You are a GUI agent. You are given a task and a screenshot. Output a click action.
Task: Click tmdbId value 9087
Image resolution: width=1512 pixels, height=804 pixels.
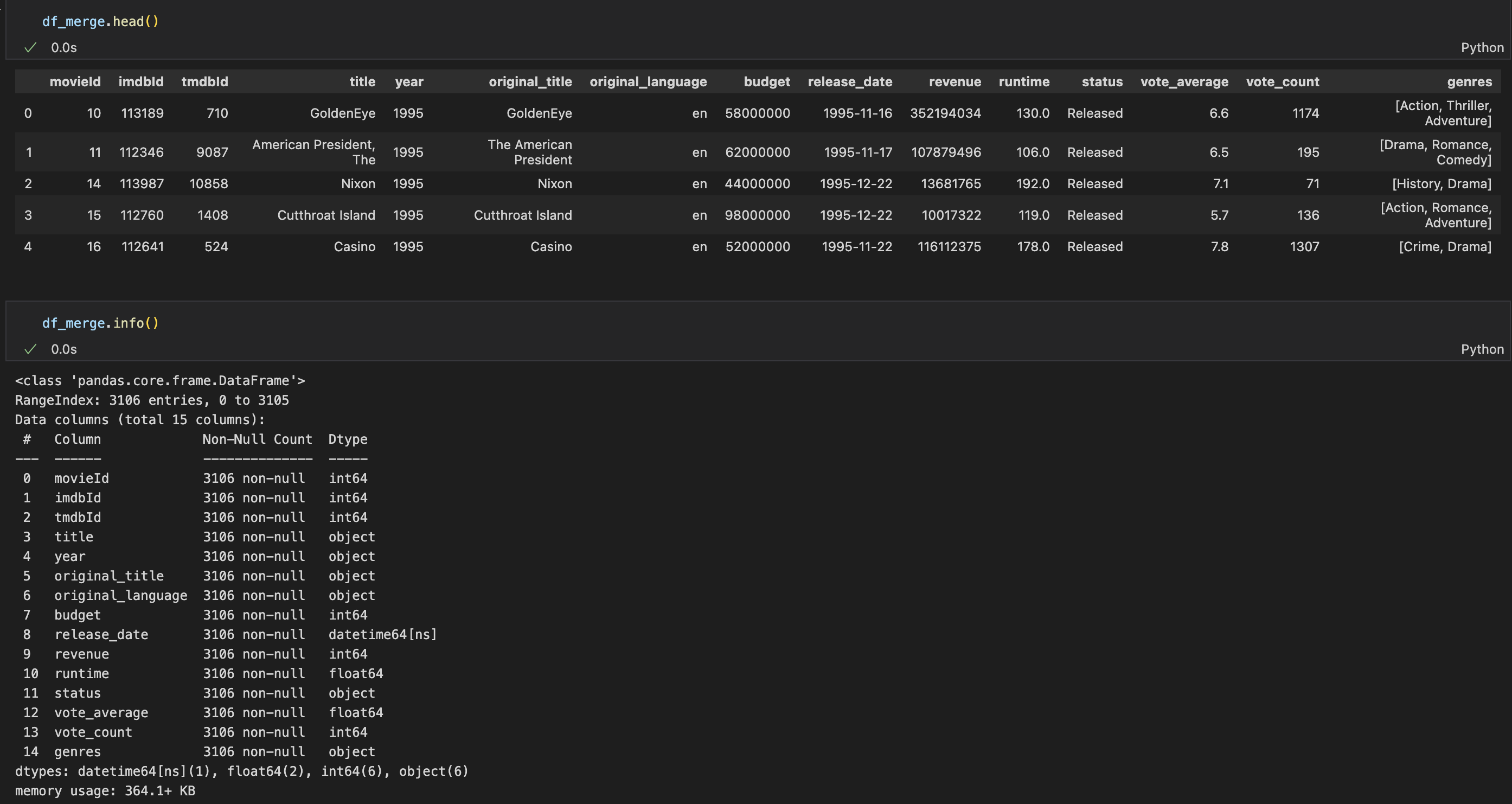(x=212, y=152)
